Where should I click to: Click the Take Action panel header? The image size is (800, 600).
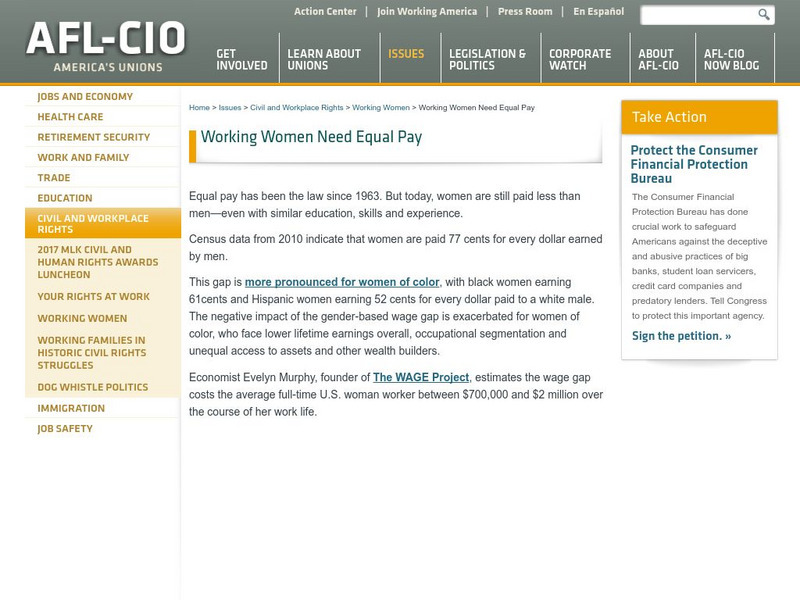[699, 117]
